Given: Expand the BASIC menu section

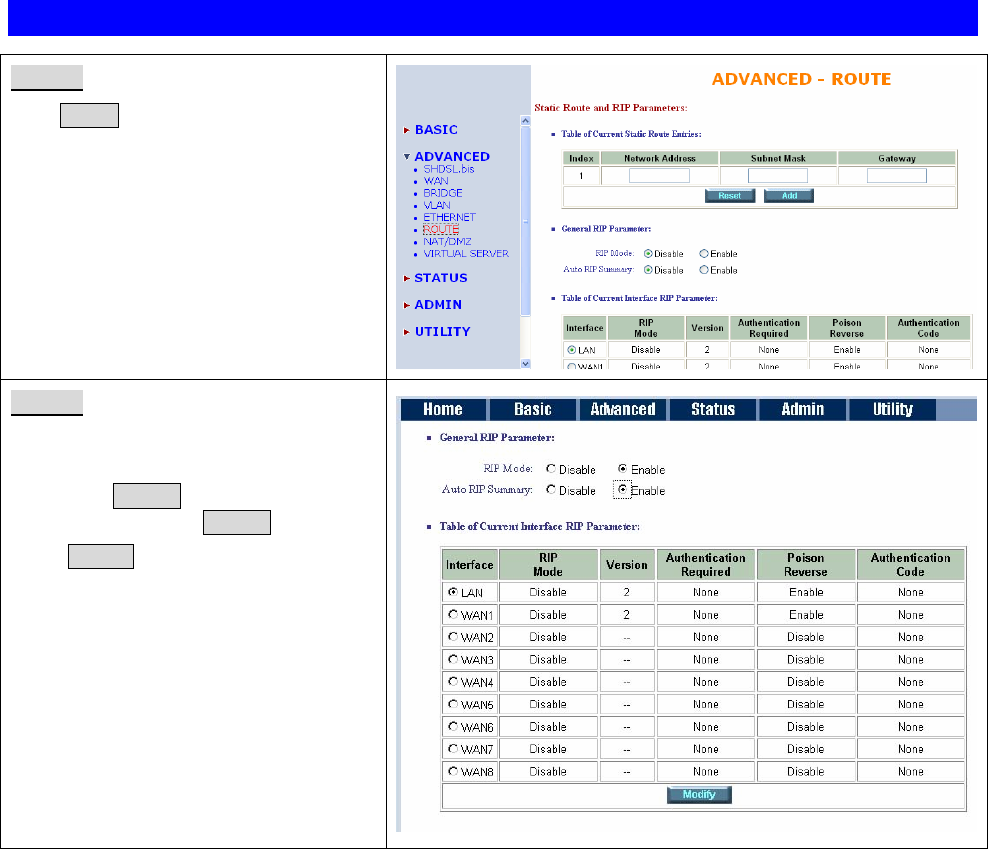Looking at the screenshot, I should pos(435,129).
